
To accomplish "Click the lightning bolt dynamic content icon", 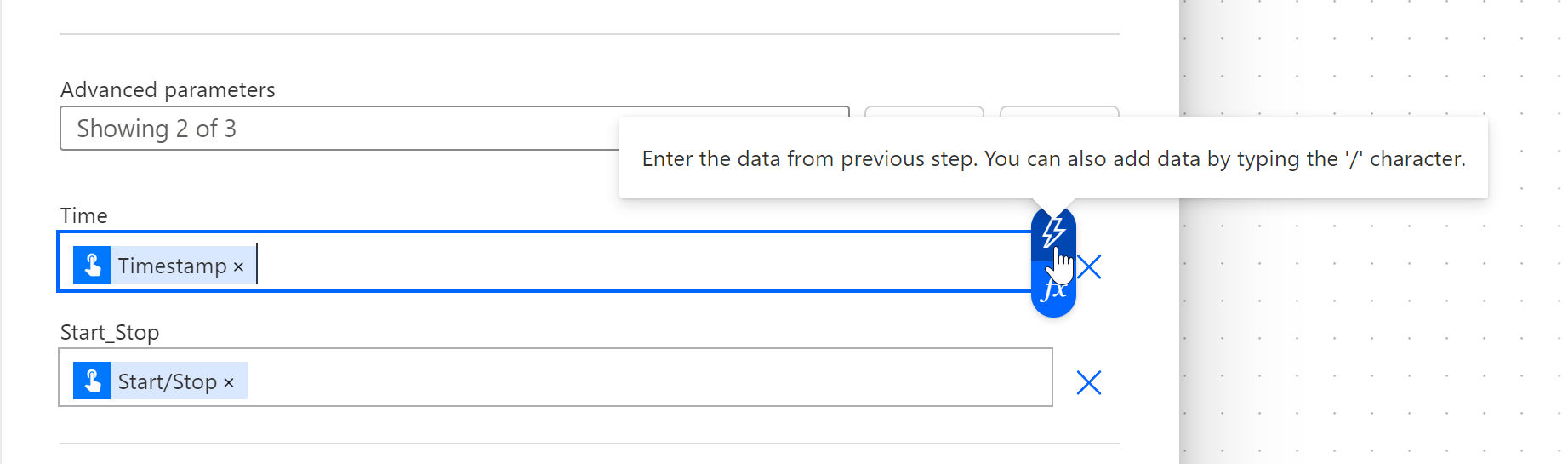I will tap(1053, 231).
